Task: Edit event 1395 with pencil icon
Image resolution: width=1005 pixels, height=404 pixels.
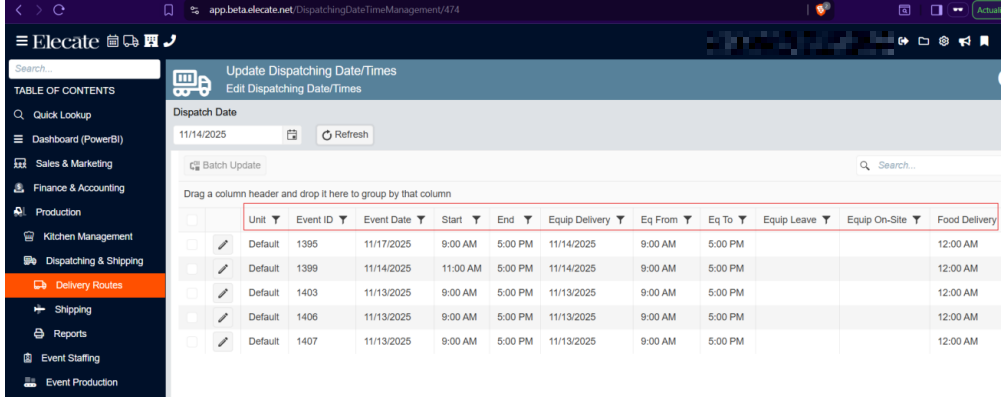Action: point(223,244)
